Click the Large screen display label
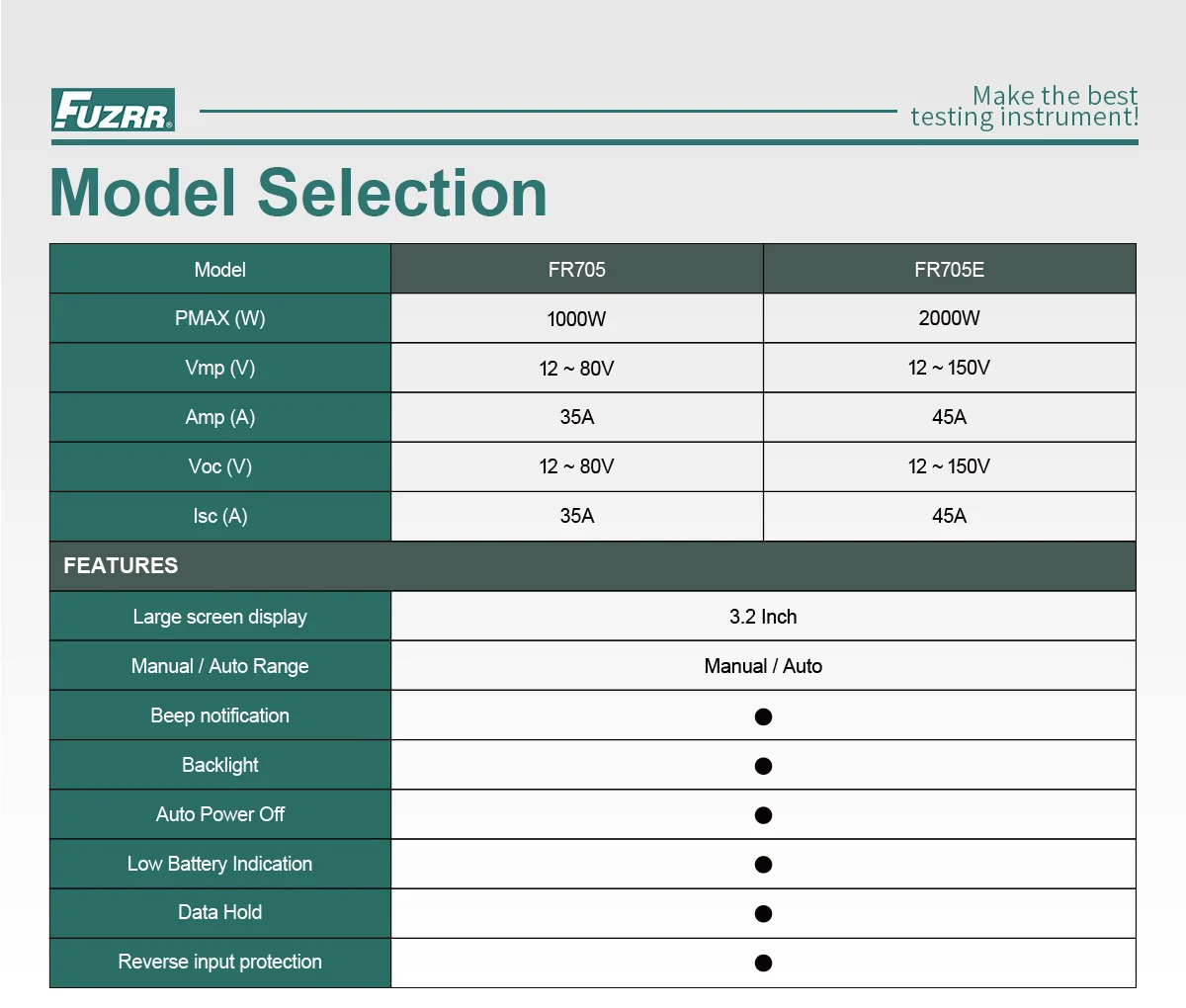1186x1008 pixels. click(x=220, y=617)
